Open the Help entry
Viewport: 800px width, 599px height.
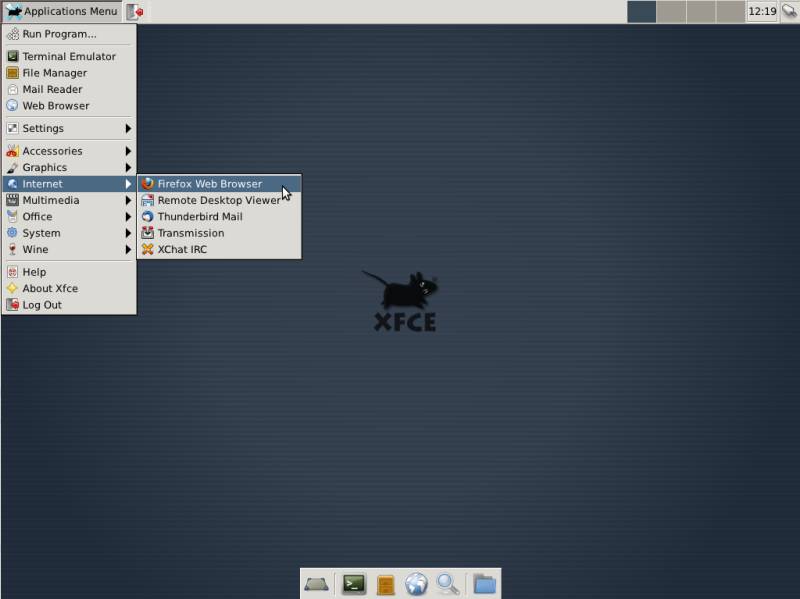[69, 272]
